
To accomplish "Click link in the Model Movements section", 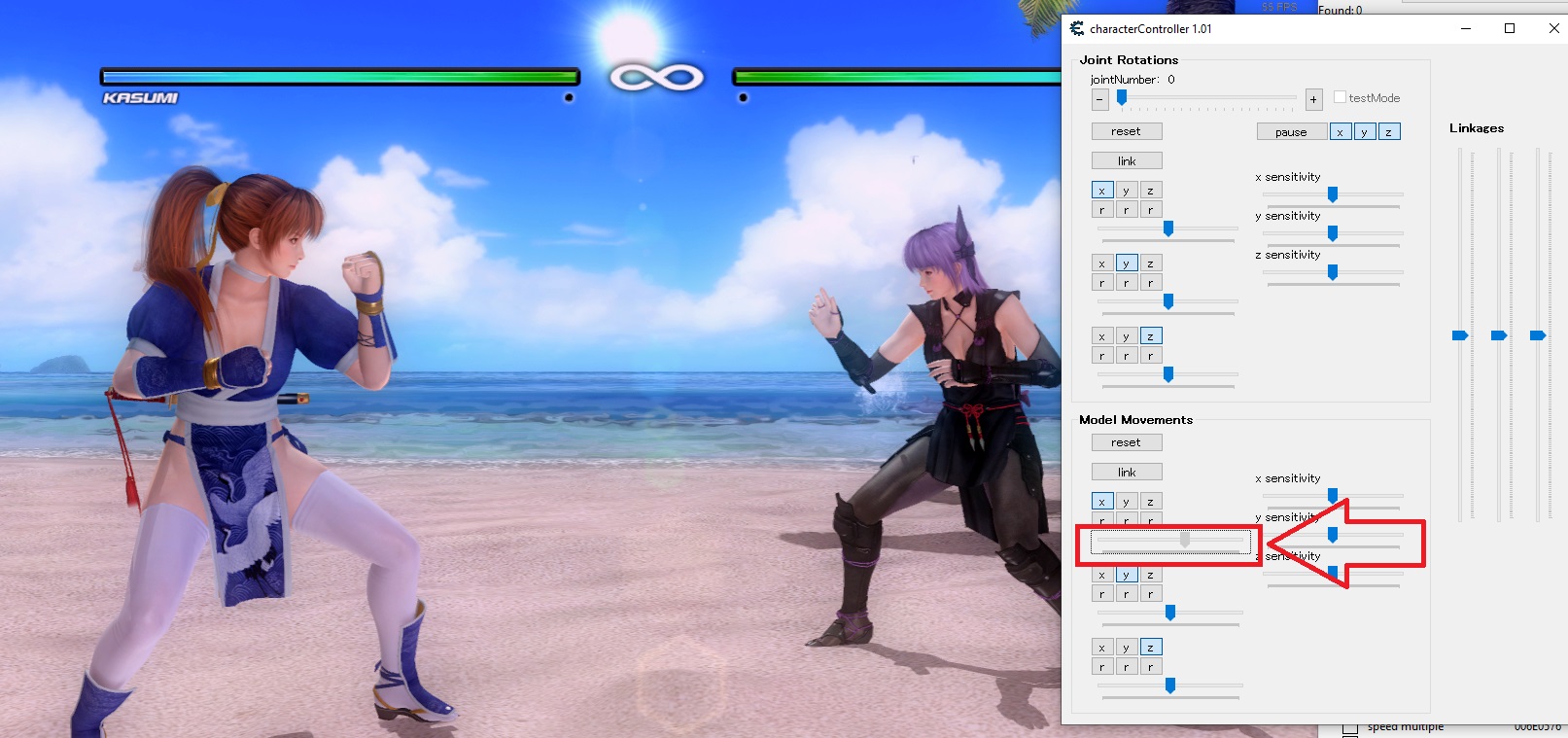I will (1127, 472).
